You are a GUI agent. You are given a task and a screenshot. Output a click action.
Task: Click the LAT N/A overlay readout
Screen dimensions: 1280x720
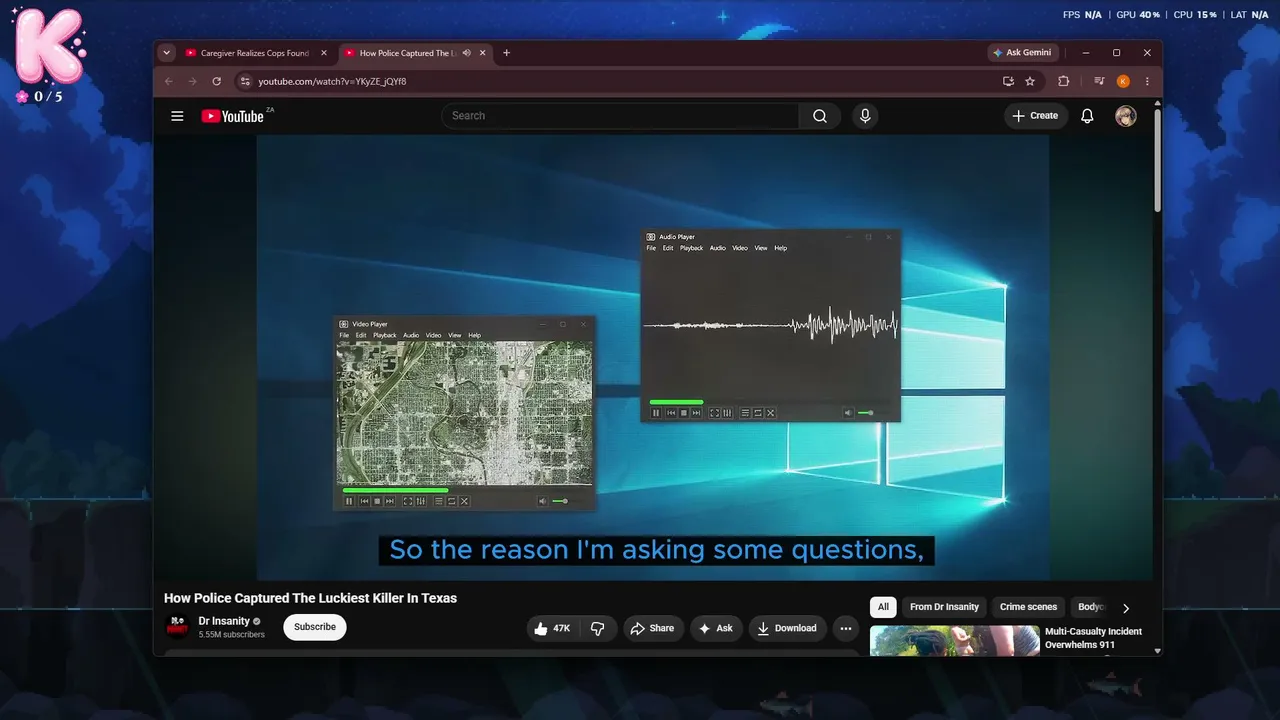tap(1249, 15)
